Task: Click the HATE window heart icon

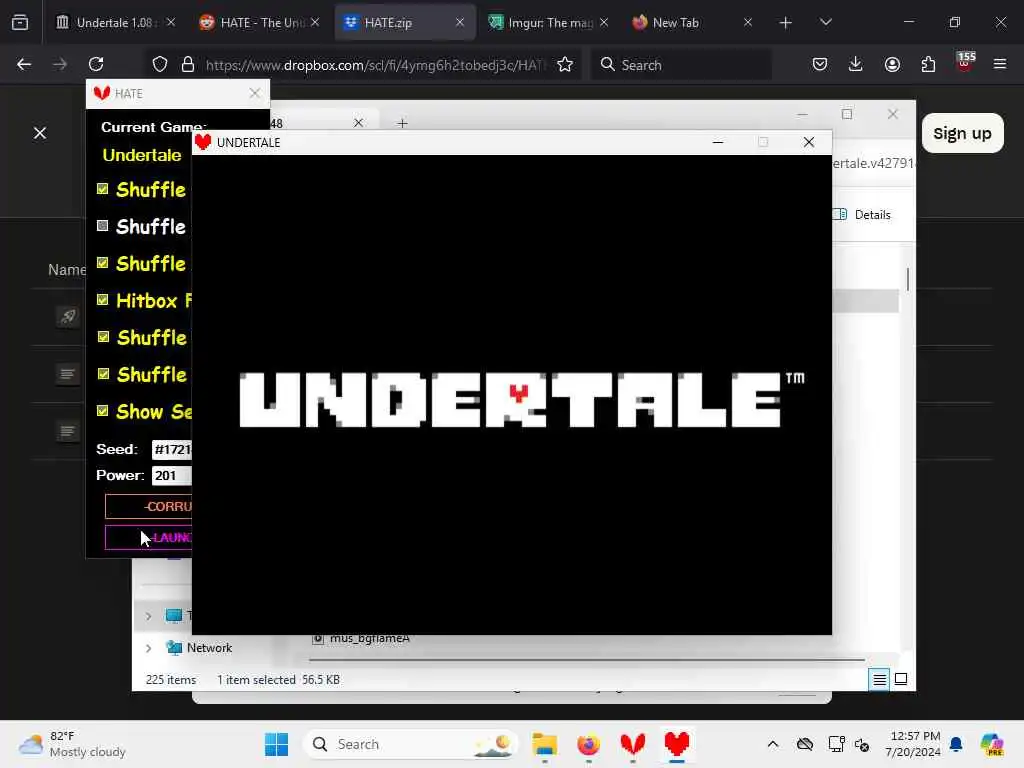Action: tap(102, 93)
